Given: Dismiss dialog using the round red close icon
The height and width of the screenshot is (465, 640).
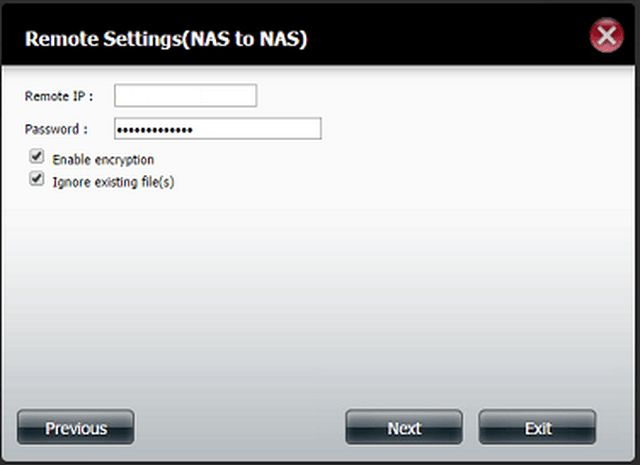Looking at the screenshot, I should tap(607, 35).
